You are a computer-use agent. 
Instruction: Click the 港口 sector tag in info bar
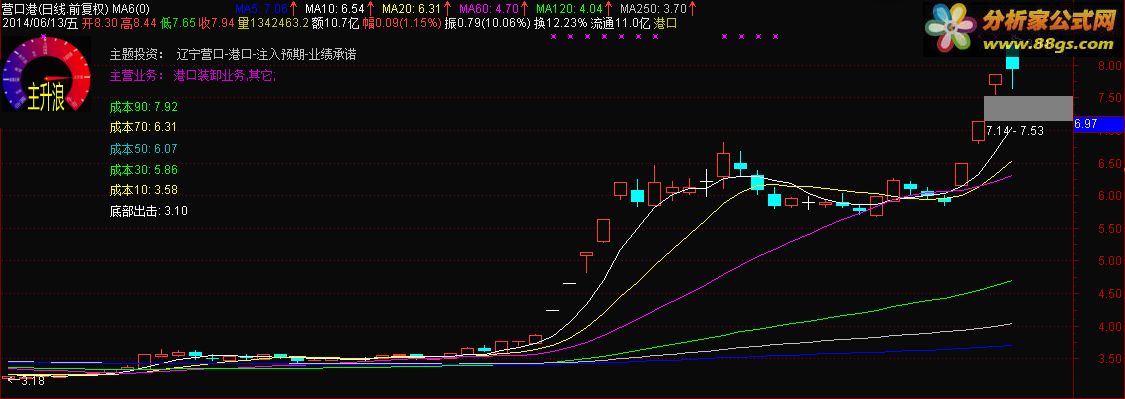tap(665, 23)
